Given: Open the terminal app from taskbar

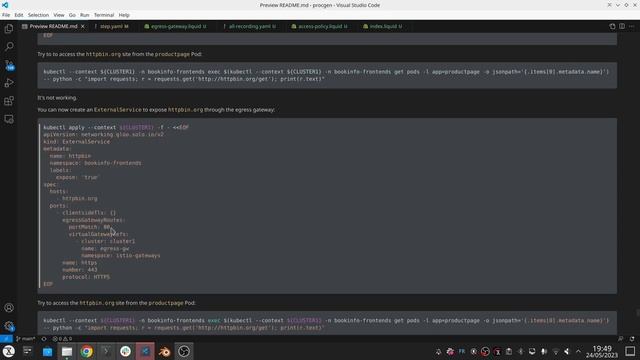Looking at the screenshot, I should coord(106,351).
